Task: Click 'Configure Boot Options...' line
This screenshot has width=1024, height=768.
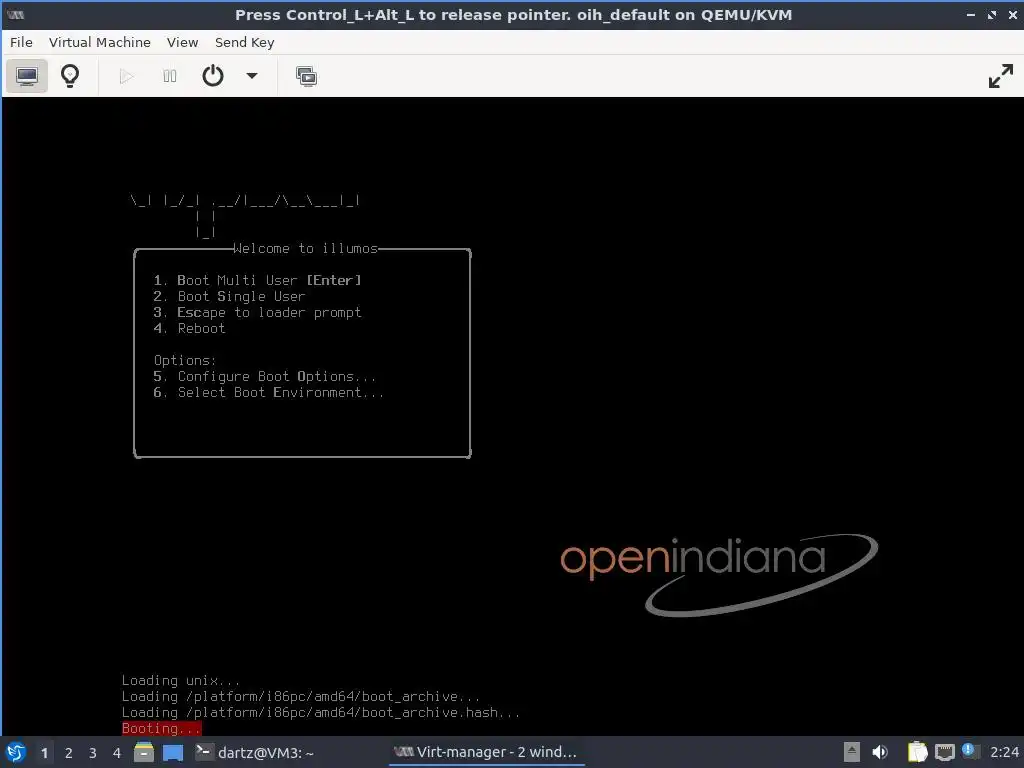Action: point(264,376)
